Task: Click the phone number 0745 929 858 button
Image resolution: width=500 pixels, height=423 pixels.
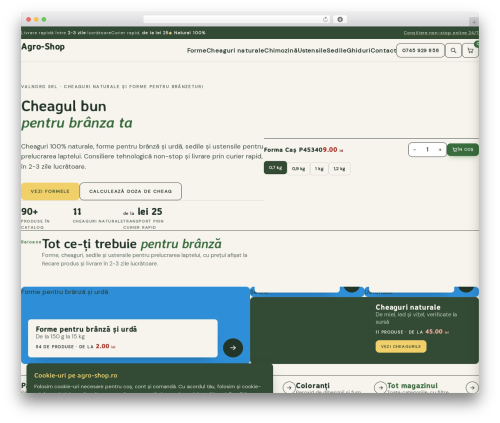Action: [420, 51]
